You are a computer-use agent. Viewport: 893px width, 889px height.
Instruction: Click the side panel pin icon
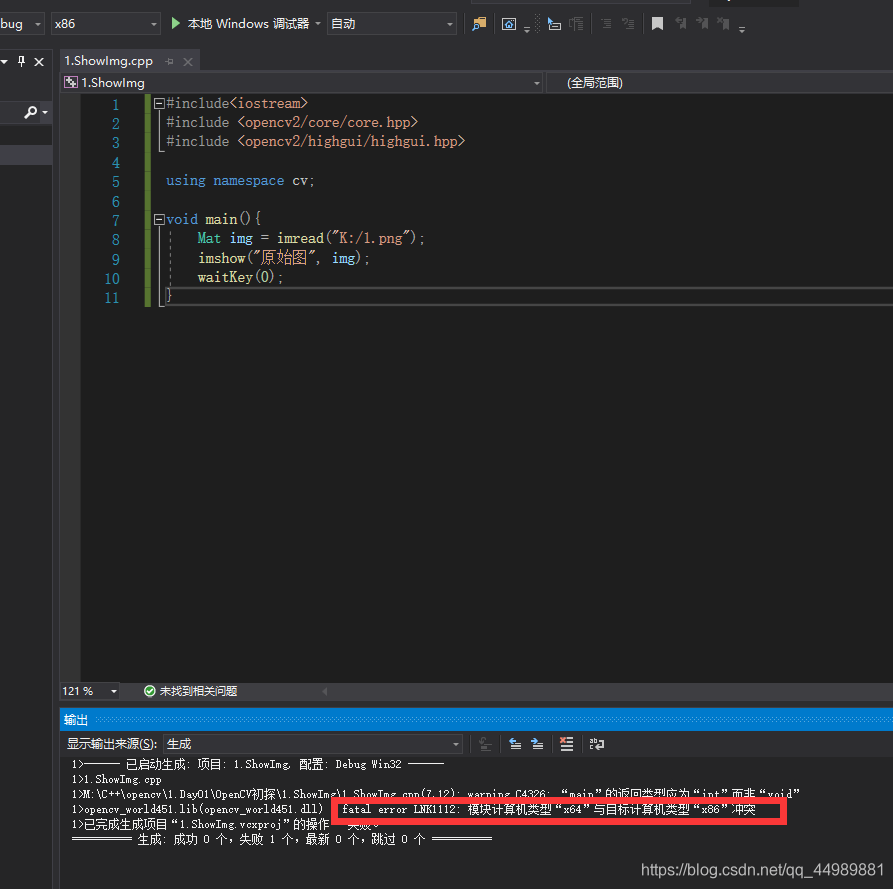pyautogui.click(x=21, y=61)
